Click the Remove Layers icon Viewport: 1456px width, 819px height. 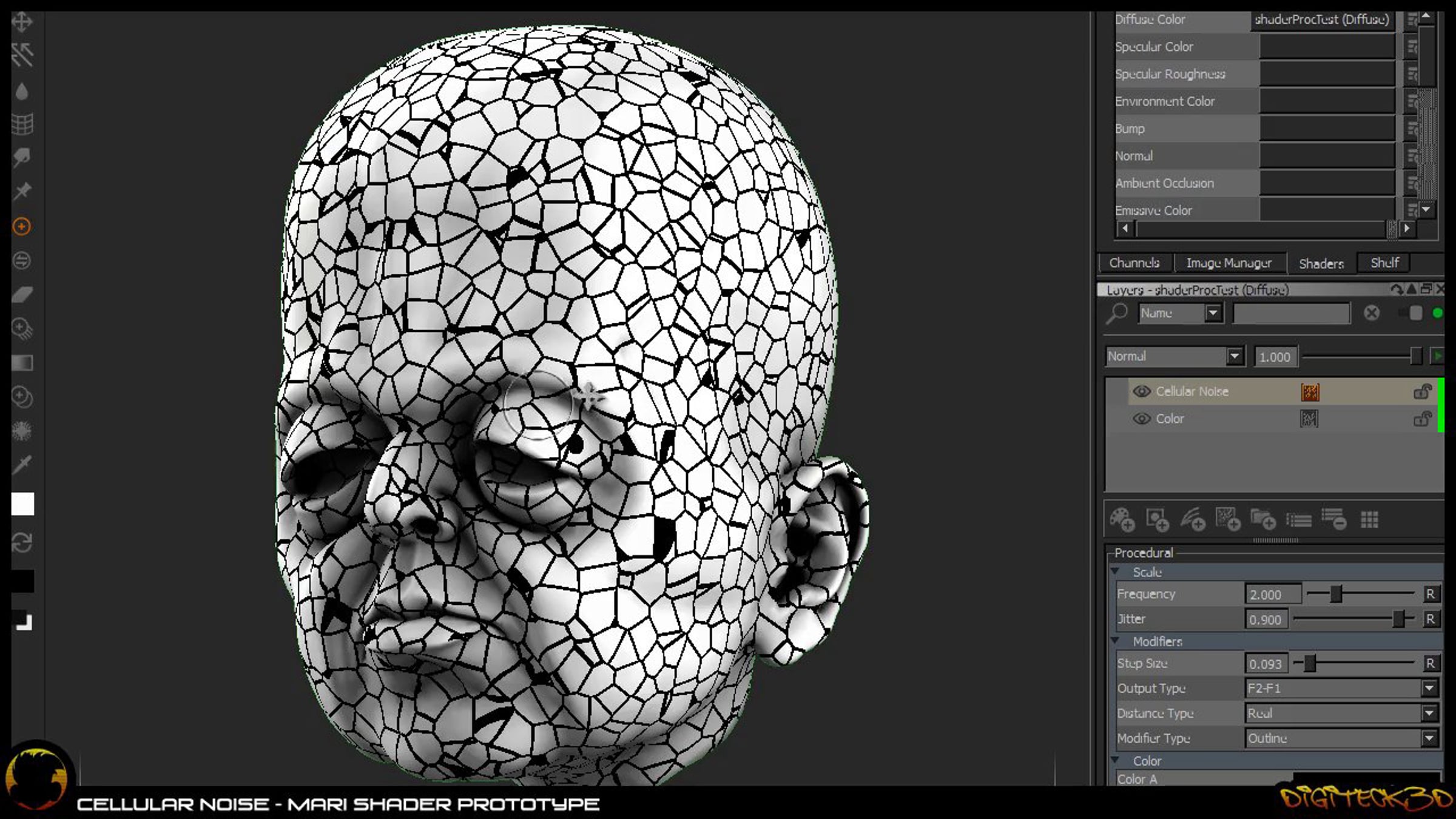pos(1333,520)
